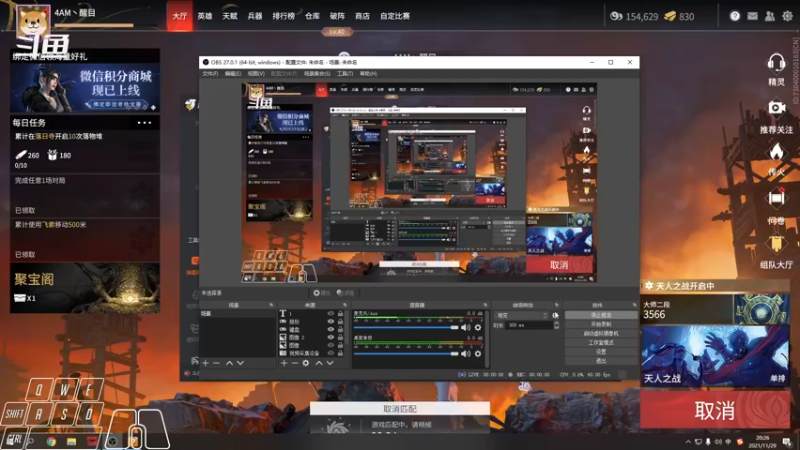Open source properties gear in OBS sources toolbar
The height and width of the screenshot is (450, 800).
pos(306,363)
